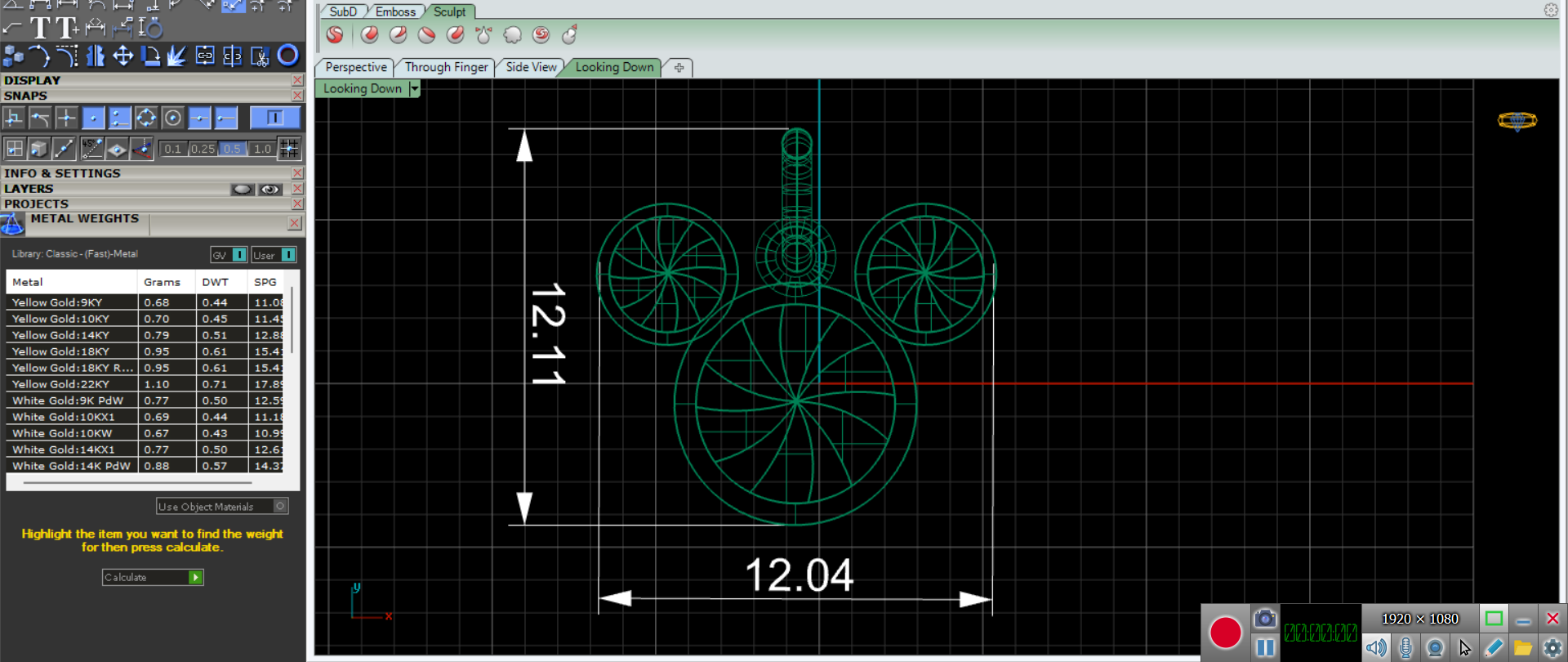Viewport: 1568px width, 662px height.
Task: Click the ring size dimension tool
Action: pyautogui.click(x=150, y=29)
